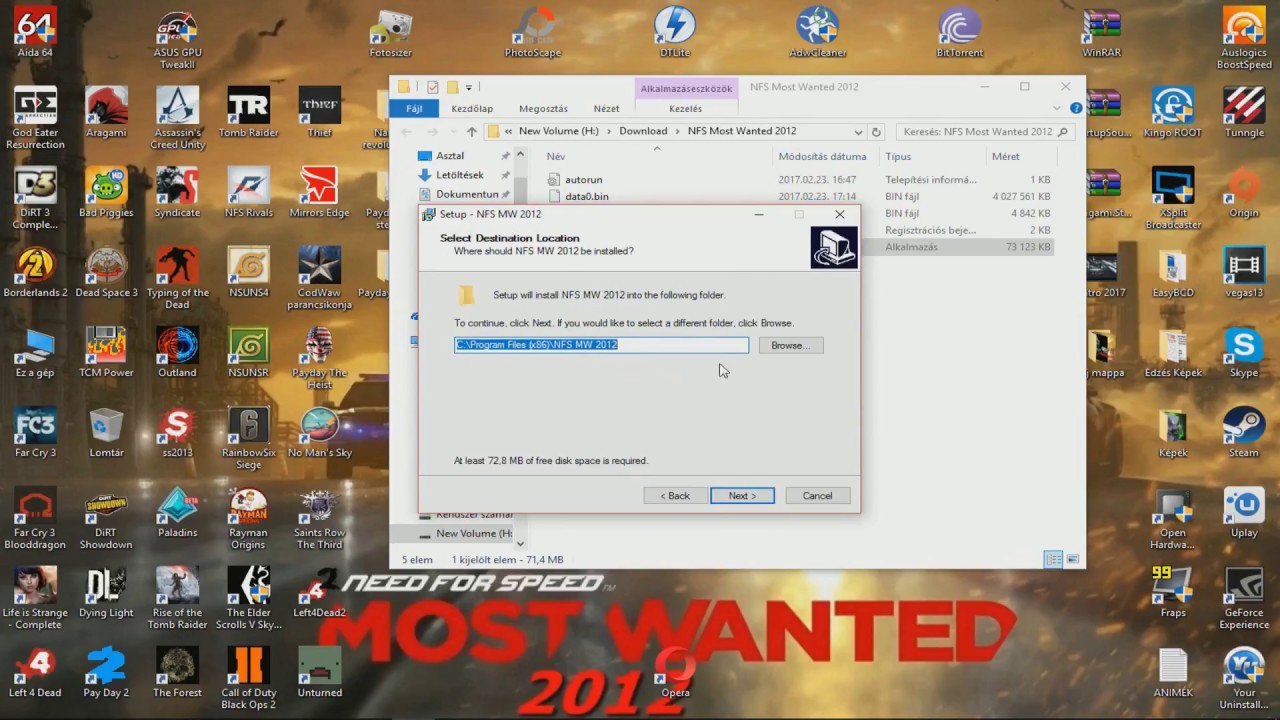The image size is (1280, 720).
Task: Click the Explorer up-directory arrow
Action: (472, 131)
